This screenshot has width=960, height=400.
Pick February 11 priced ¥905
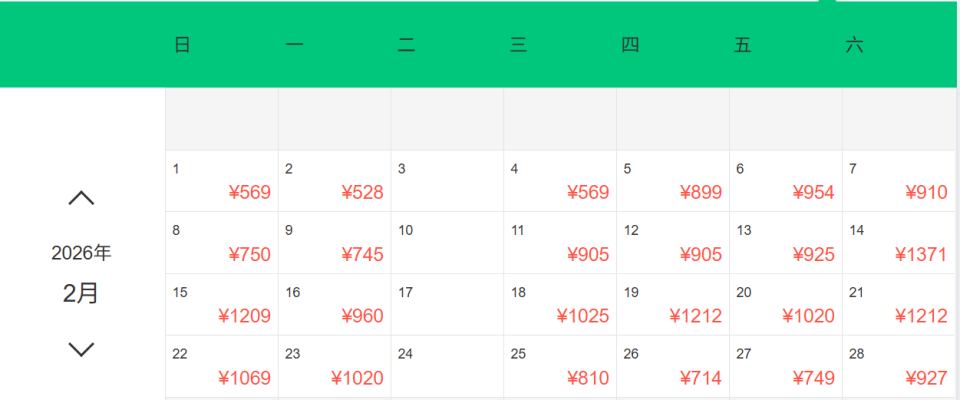(x=560, y=243)
